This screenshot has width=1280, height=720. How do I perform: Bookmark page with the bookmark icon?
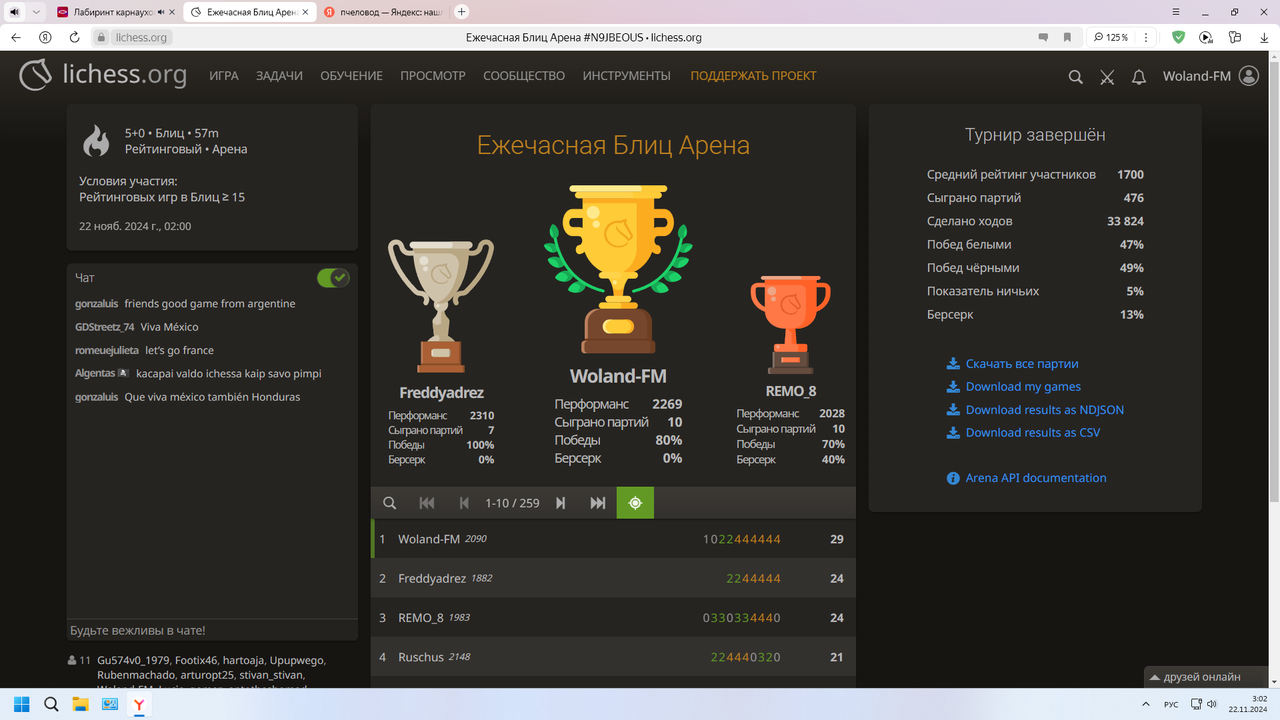[x=1067, y=37]
